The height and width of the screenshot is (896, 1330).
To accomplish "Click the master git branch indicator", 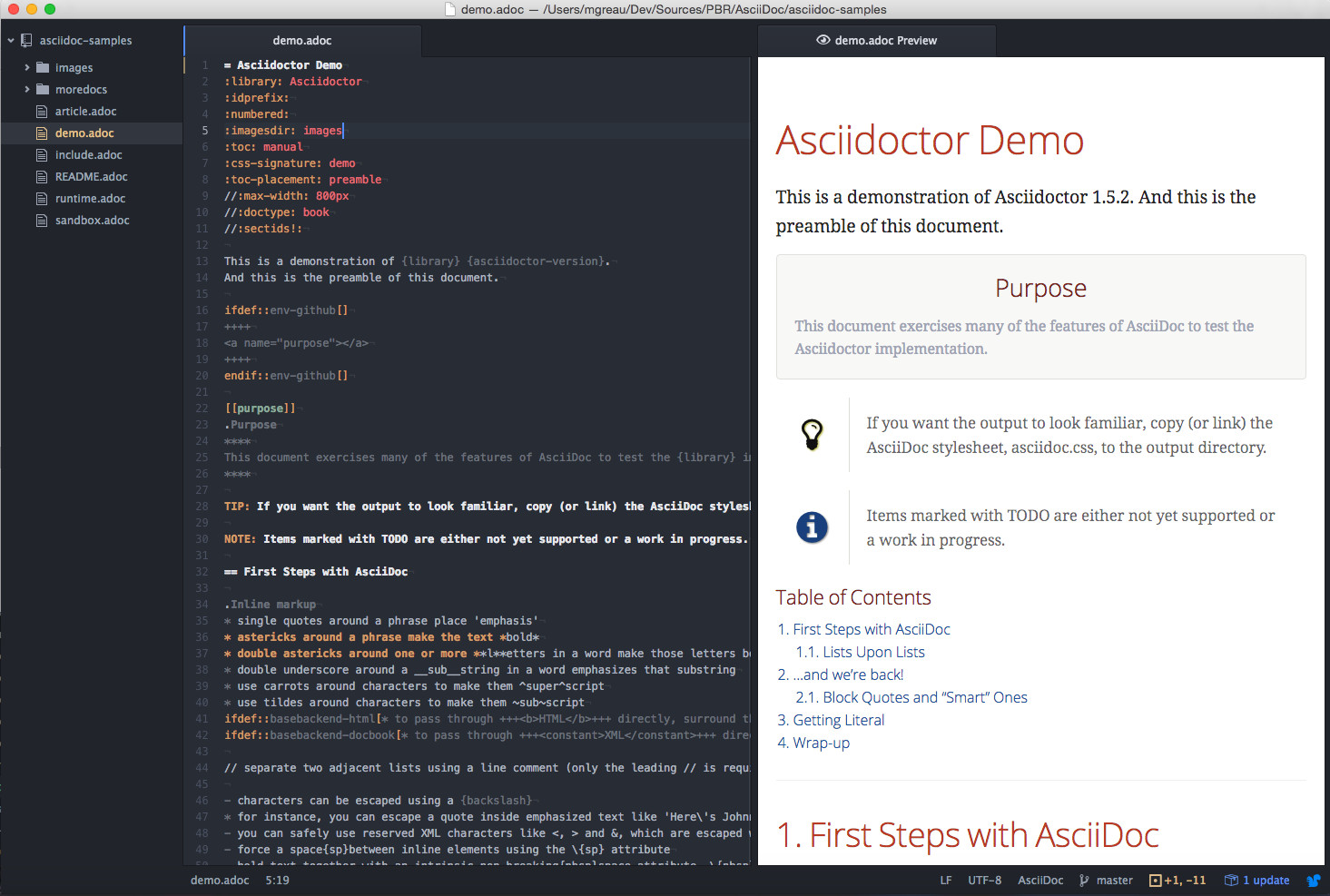I will 1114,880.
